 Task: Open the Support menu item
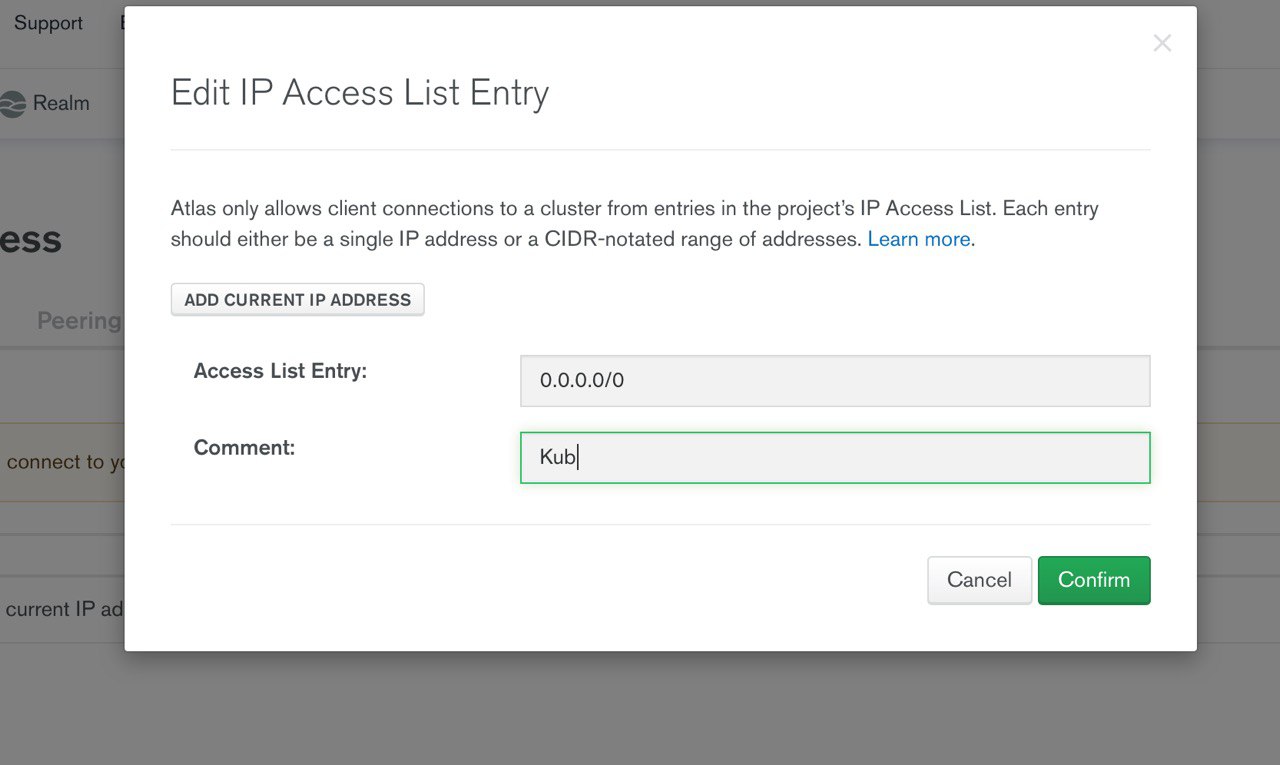(x=48, y=23)
